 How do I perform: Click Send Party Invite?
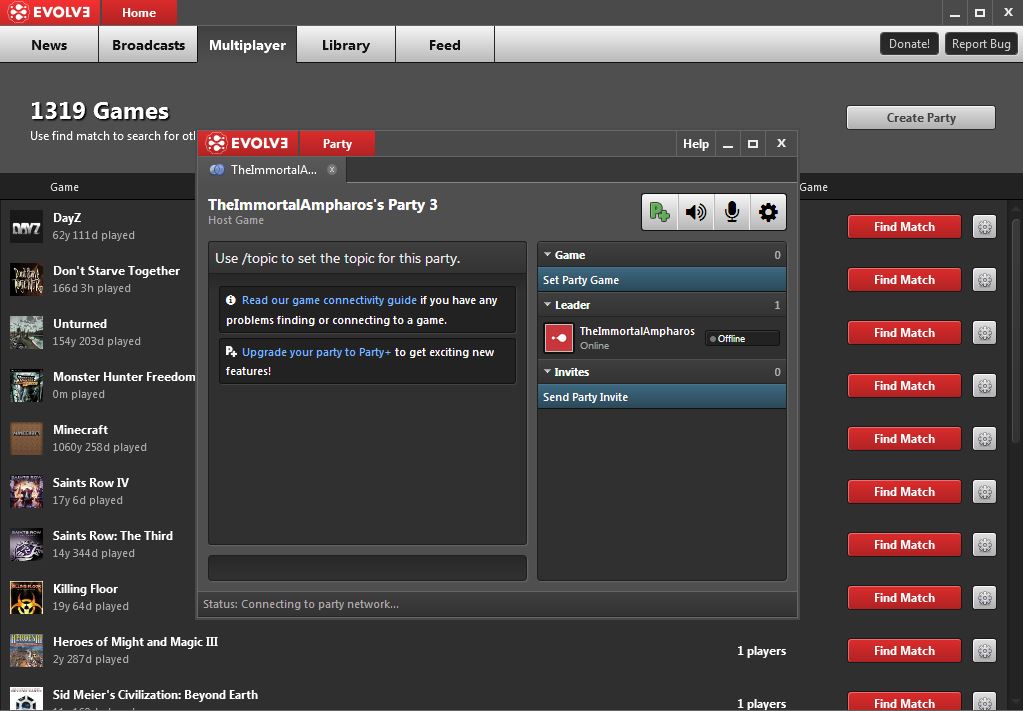(x=662, y=397)
